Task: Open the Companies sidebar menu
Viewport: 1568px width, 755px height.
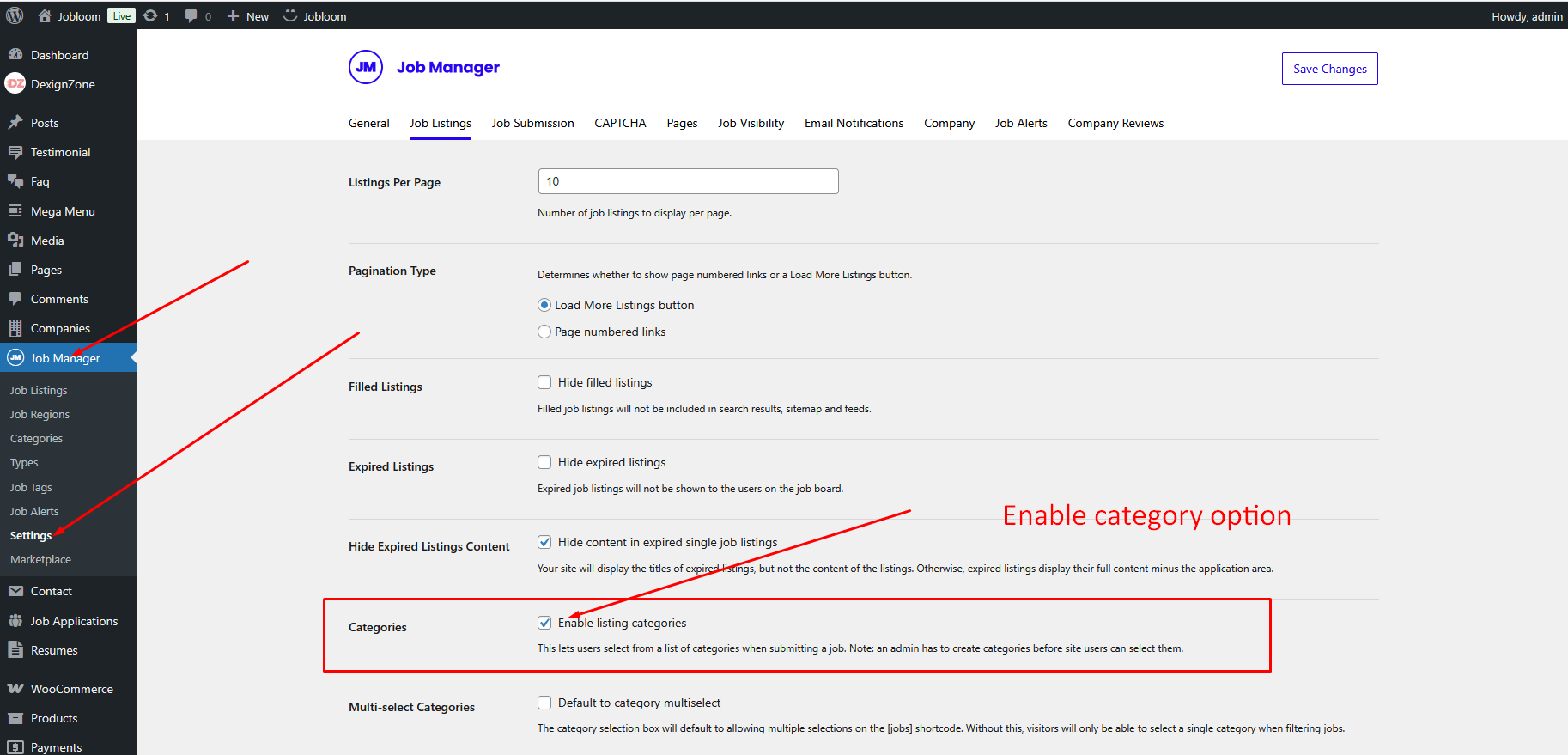Action: tap(60, 328)
